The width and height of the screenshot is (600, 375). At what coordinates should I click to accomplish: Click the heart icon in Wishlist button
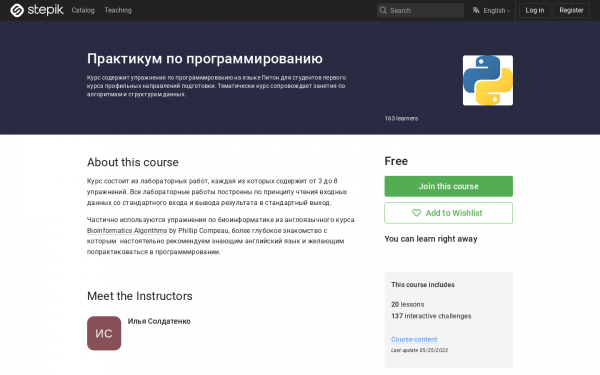coord(416,213)
